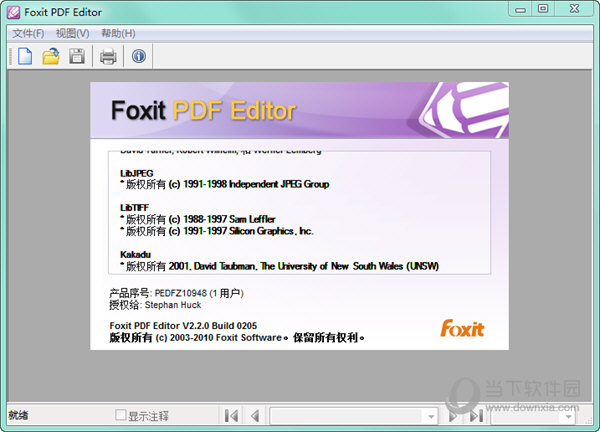
Task: Click the David Taubman UNSW copyright line
Action: coord(279,266)
